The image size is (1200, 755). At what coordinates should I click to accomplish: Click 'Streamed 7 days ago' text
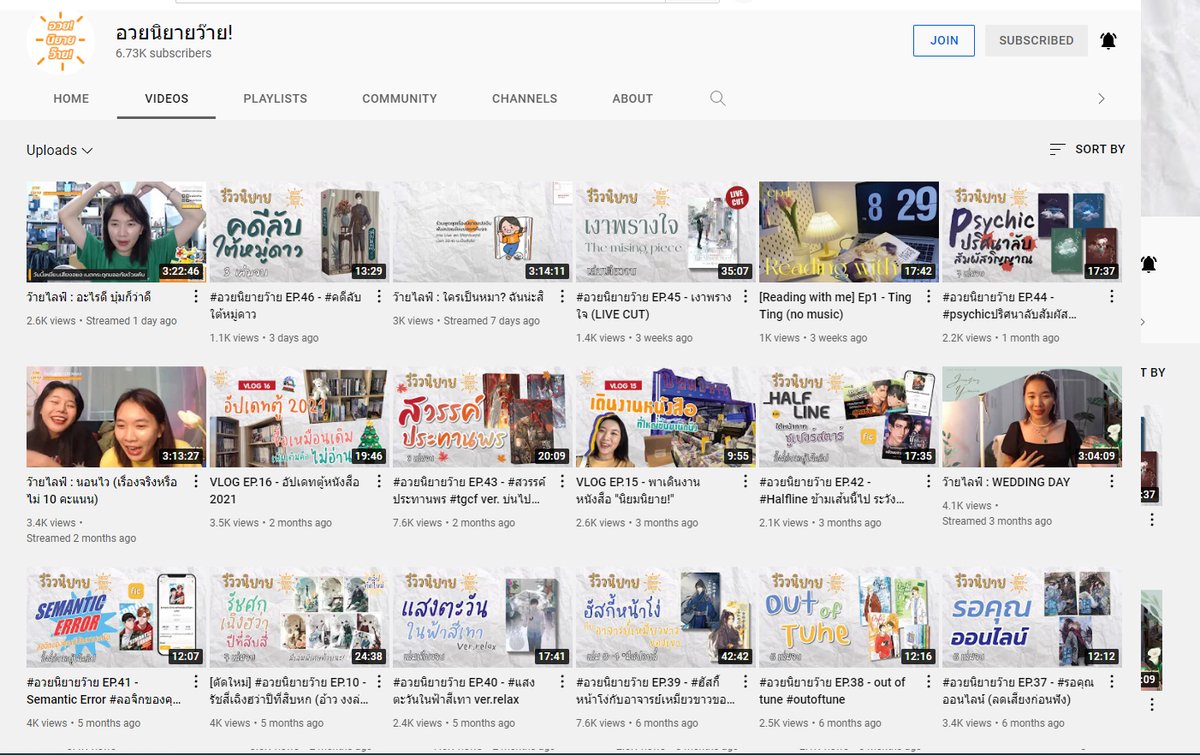pyautogui.click(x=491, y=321)
